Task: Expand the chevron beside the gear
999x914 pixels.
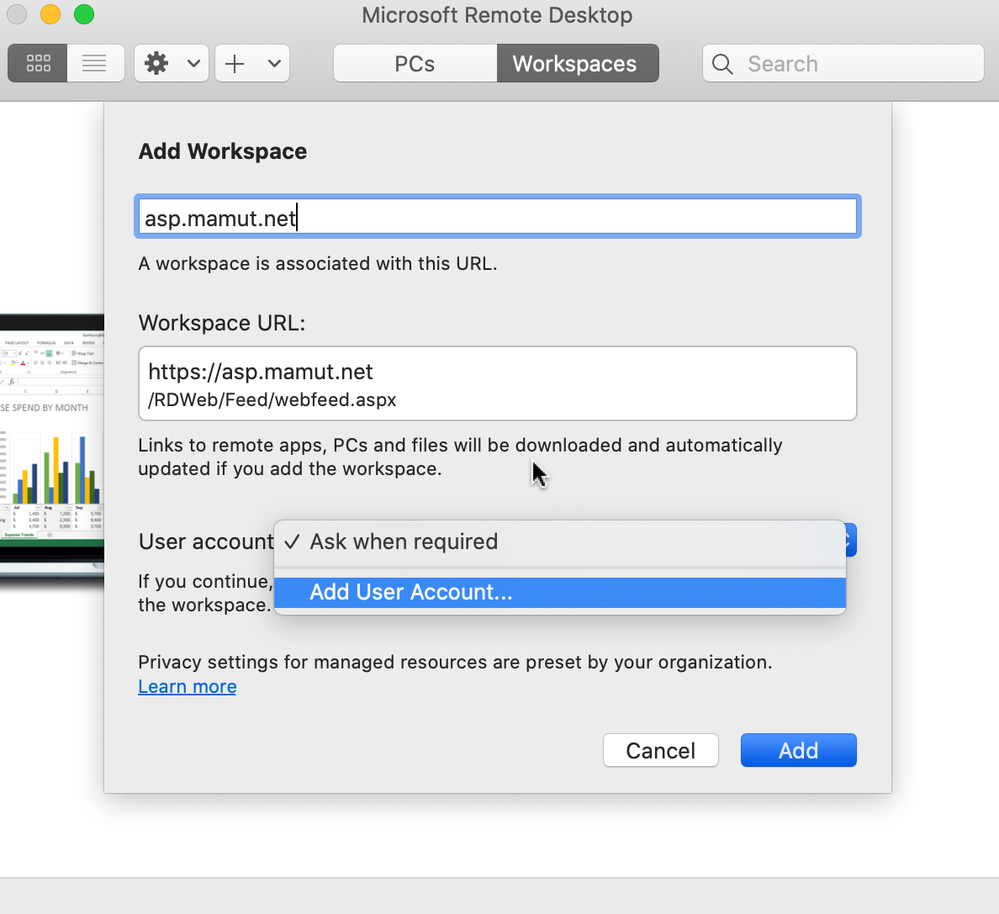Action: (x=194, y=63)
